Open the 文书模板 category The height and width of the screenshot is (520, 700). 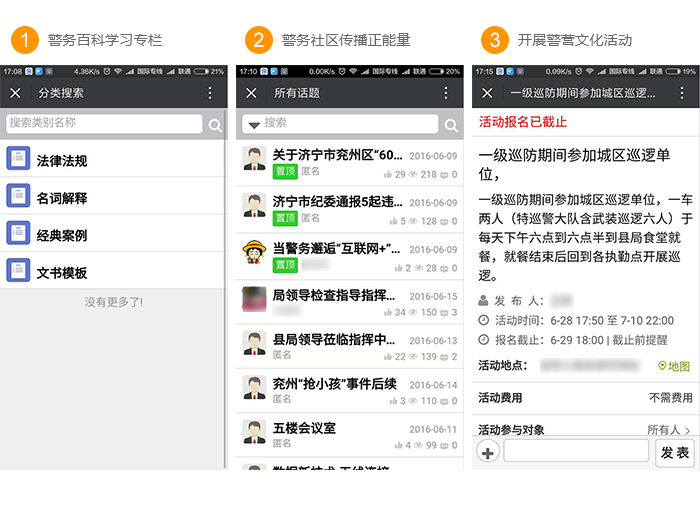click(113, 272)
